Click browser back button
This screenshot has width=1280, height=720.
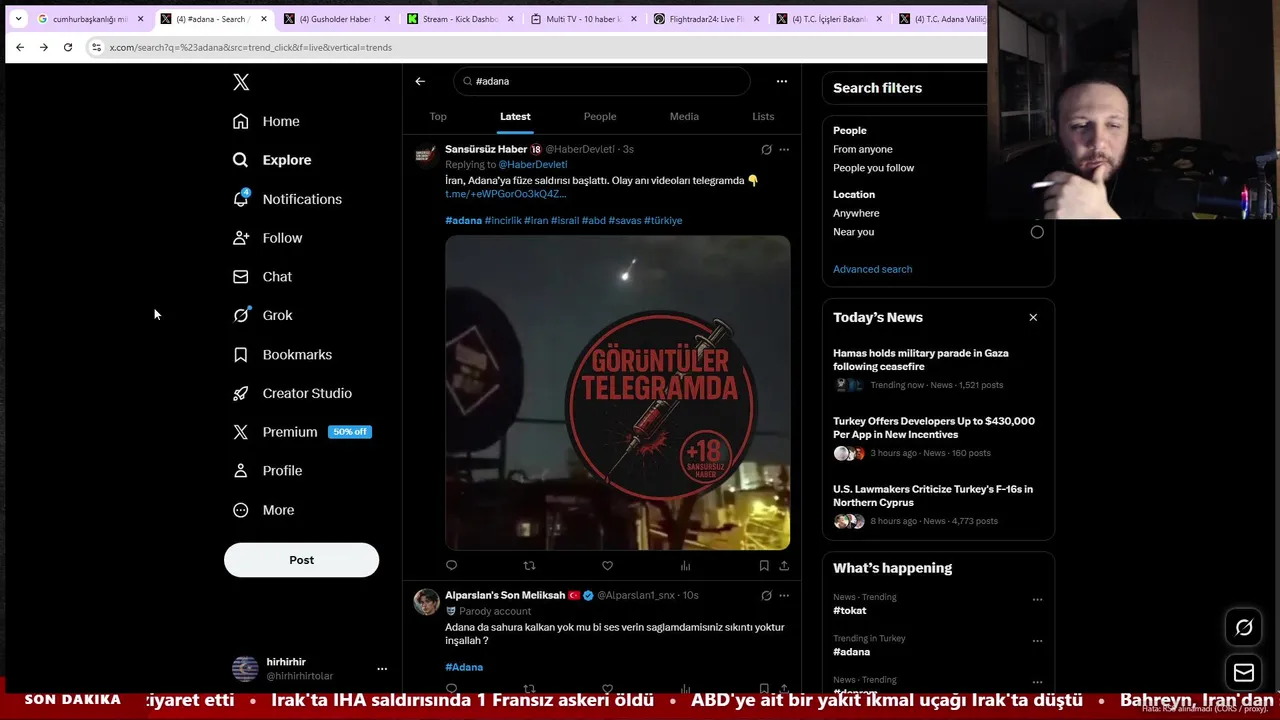[20, 47]
